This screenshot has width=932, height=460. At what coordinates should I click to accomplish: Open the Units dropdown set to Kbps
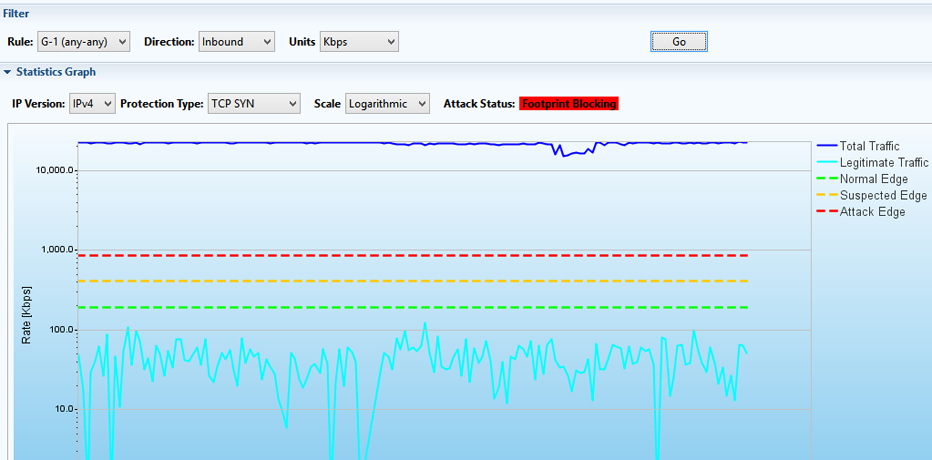point(359,42)
